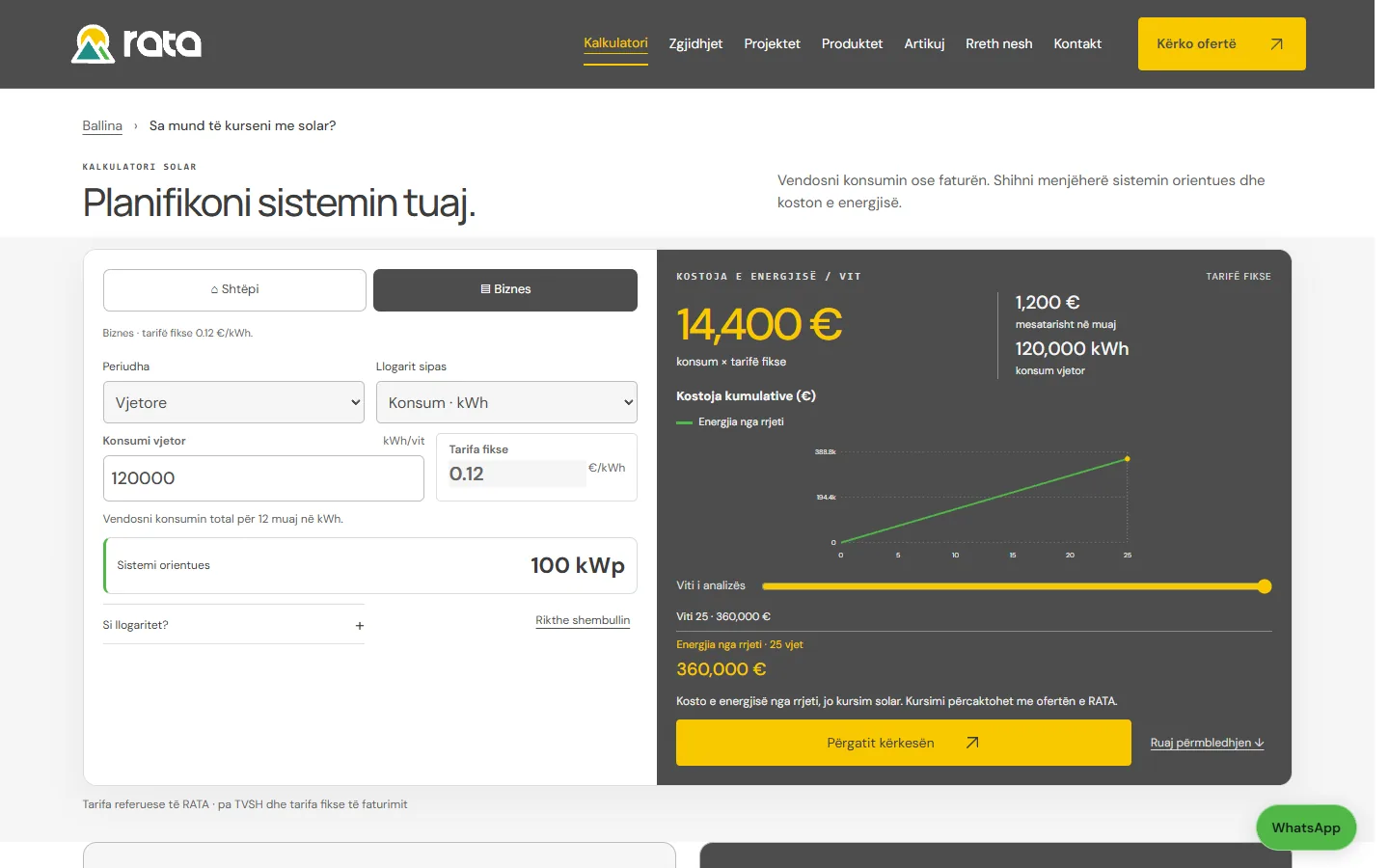Click the 120,000 kWh consumption value
1389x868 pixels.
point(1072,349)
